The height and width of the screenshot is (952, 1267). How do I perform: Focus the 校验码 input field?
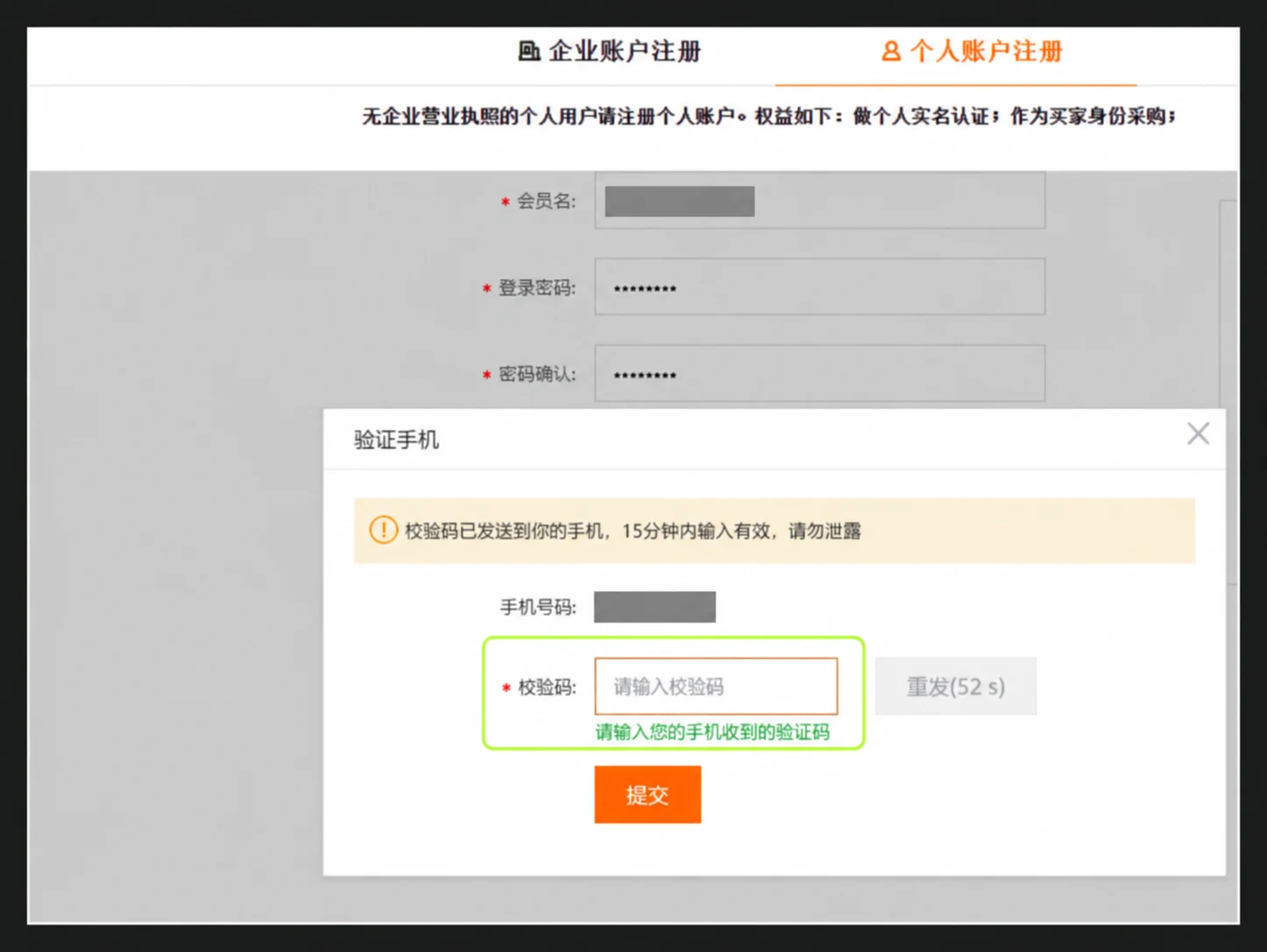pyautogui.click(x=716, y=687)
